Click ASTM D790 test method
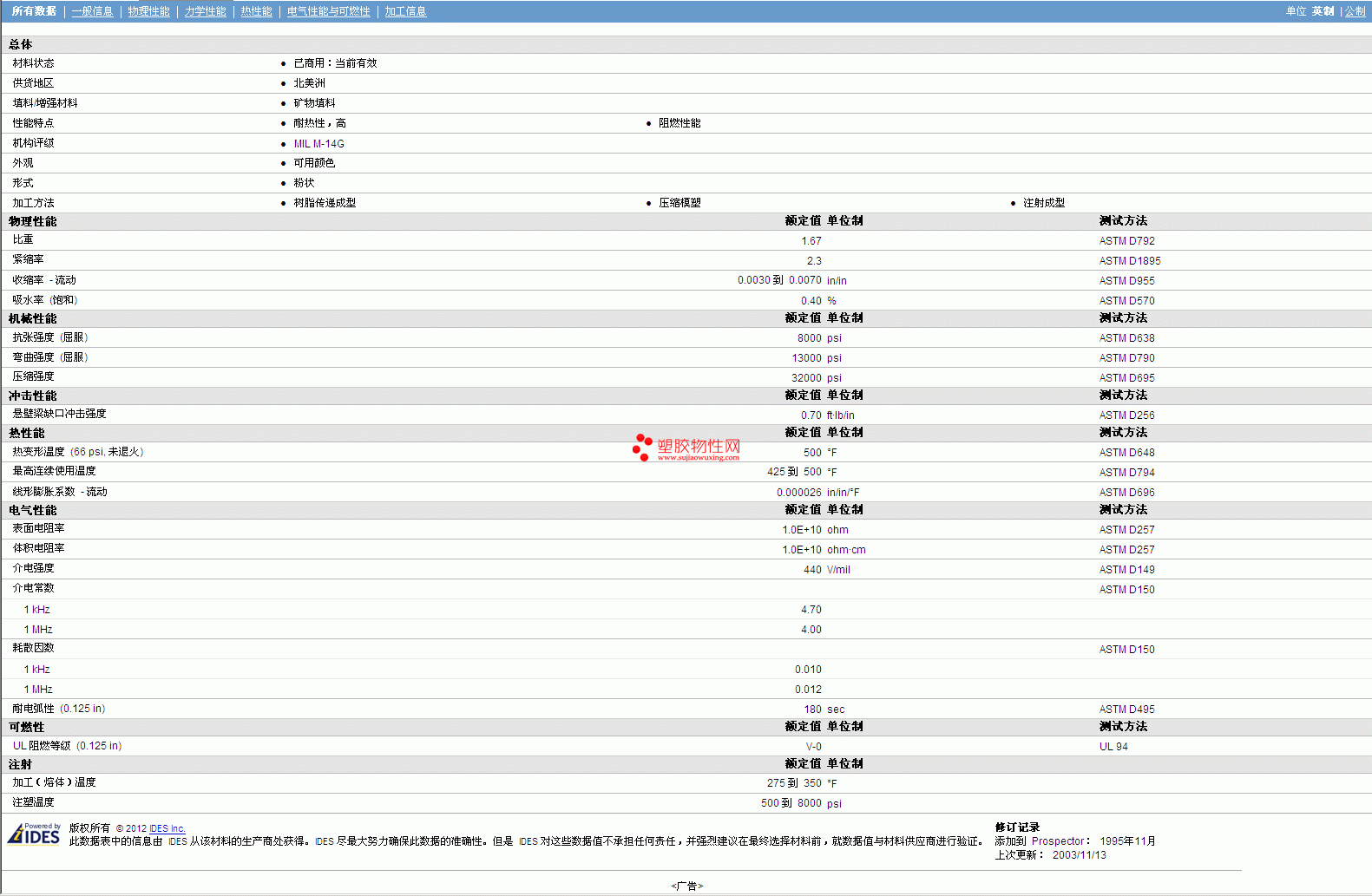The width and height of the screenshot is (1372, 896). click(x=1126, y=358)
